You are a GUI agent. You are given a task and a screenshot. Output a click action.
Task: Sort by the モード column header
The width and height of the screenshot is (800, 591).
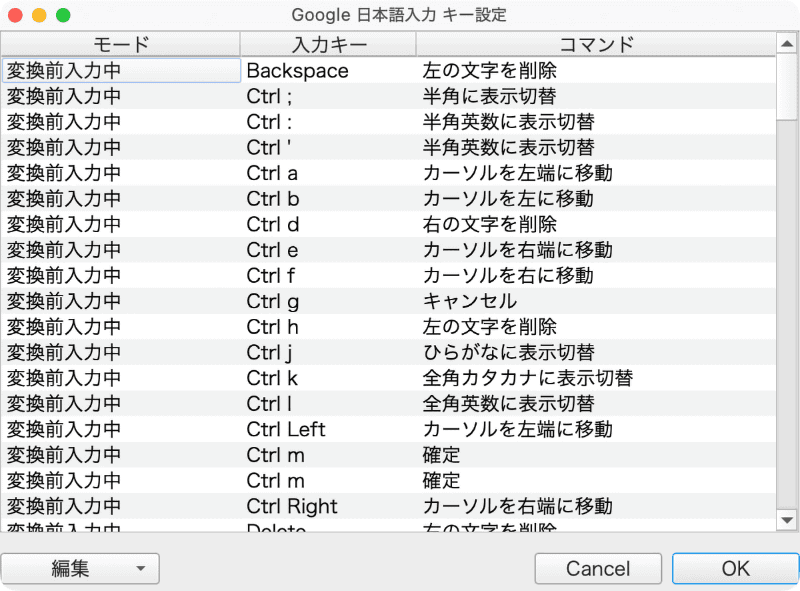[x=120, y=44]
